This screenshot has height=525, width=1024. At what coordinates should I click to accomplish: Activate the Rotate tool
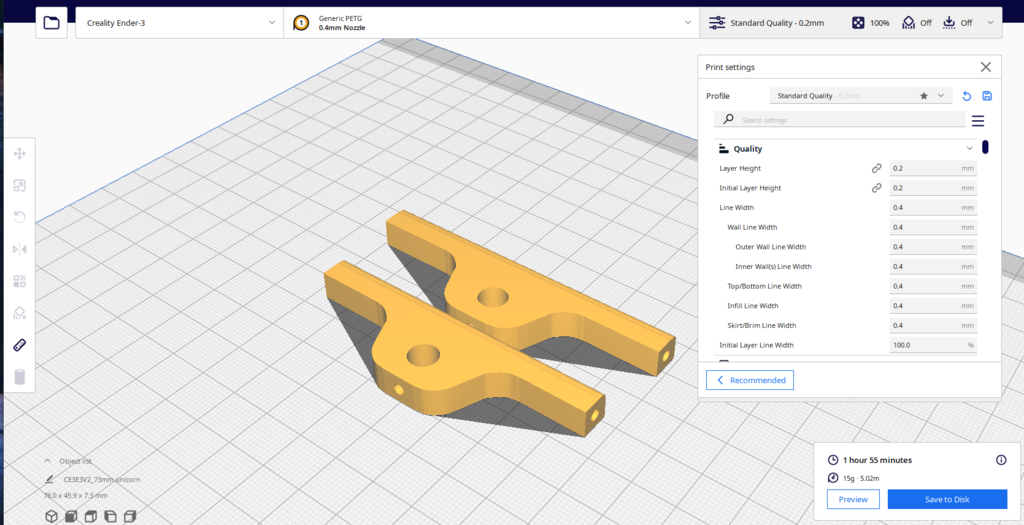[19, 217]
